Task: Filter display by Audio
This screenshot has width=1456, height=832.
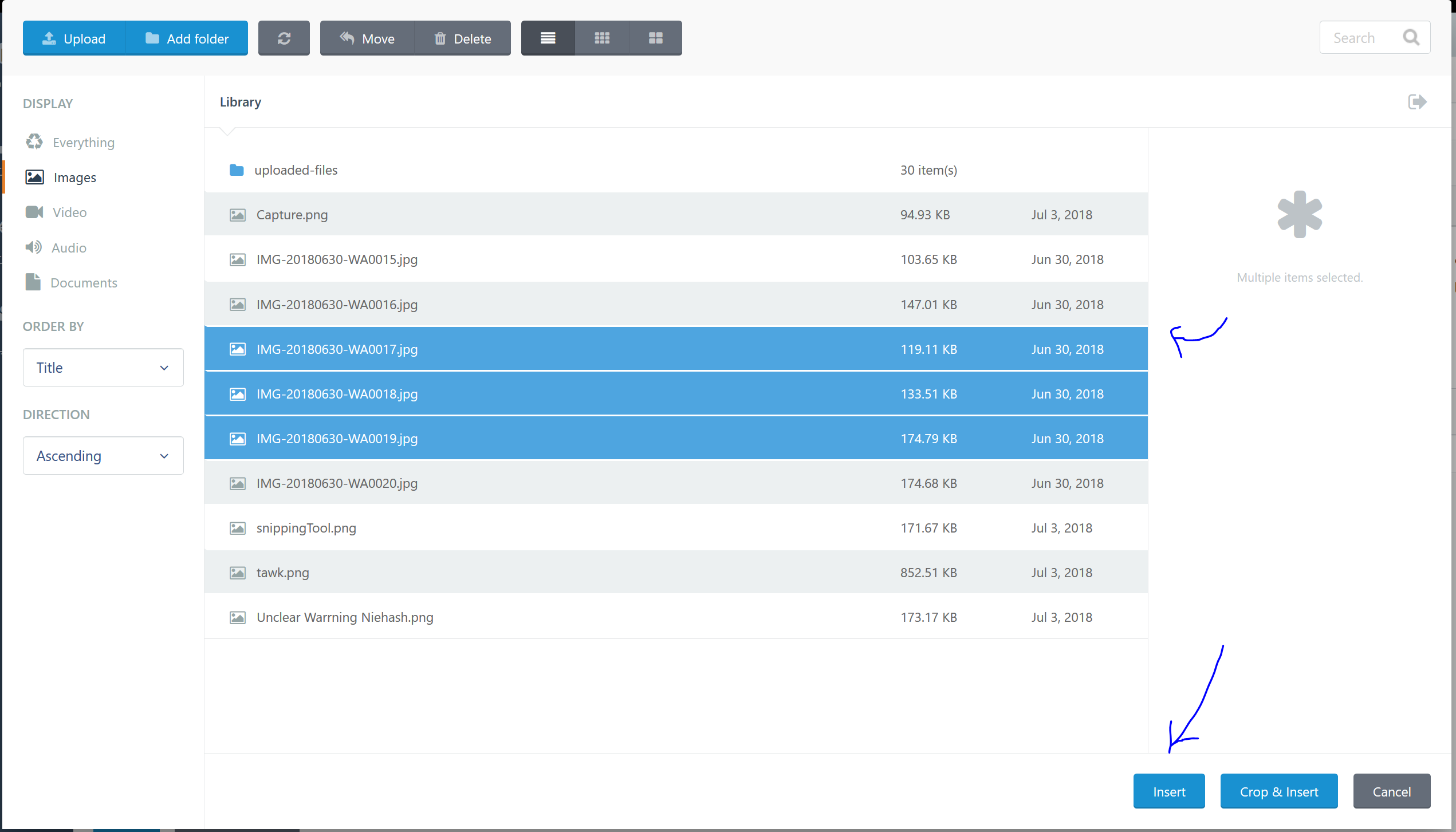Action: tap(69, 248)
